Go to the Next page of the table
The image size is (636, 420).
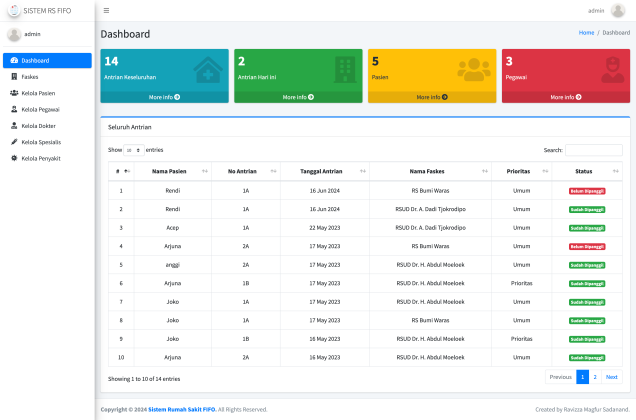click(x=611, y=377)
